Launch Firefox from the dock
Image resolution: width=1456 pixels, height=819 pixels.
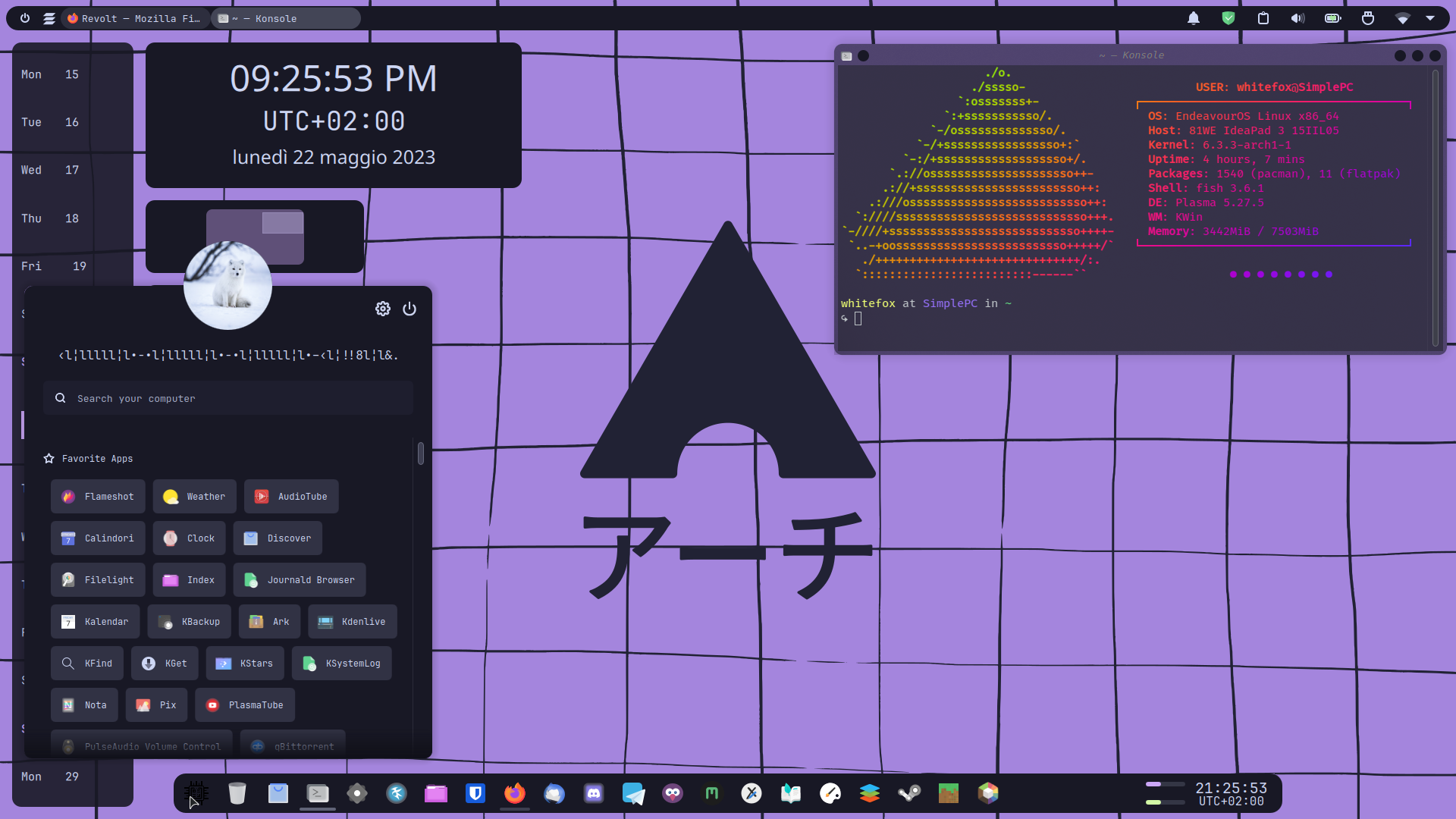515,793
